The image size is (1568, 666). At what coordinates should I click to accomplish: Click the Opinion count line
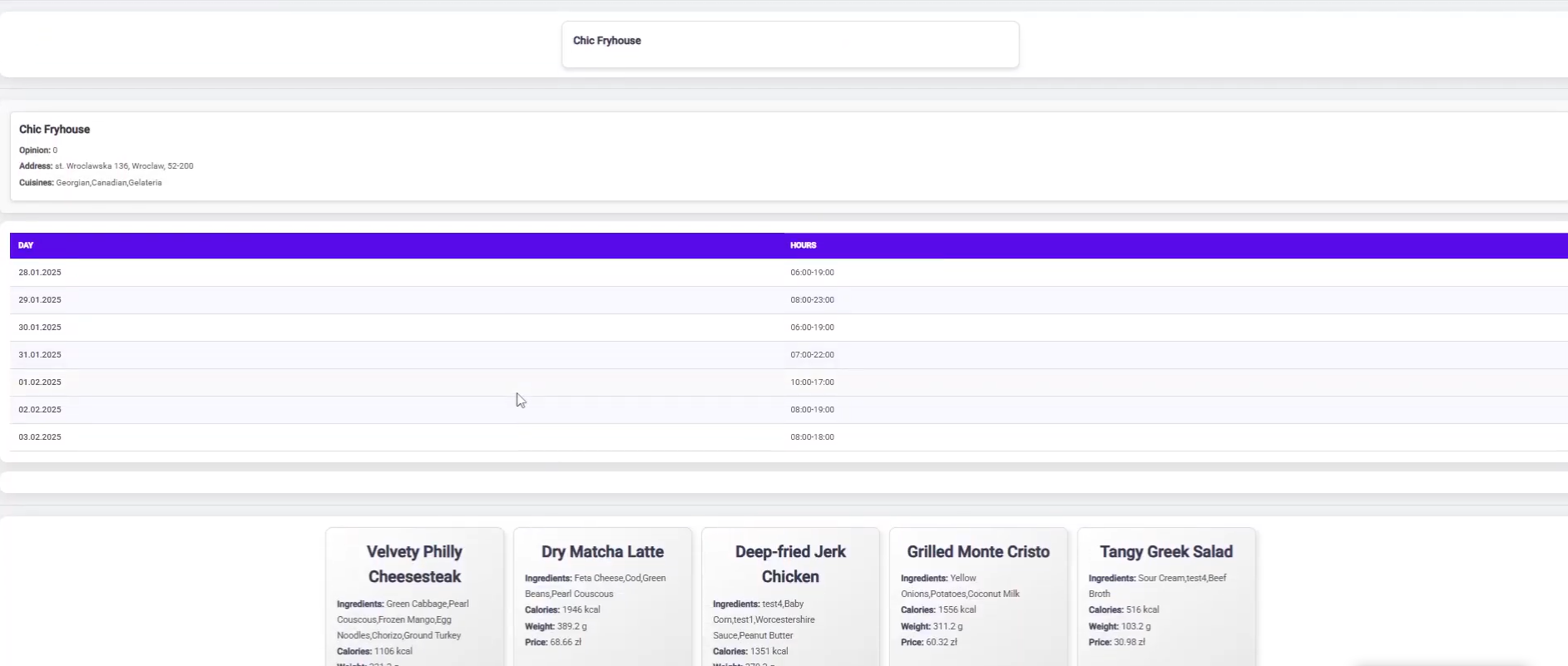[38, 150]
